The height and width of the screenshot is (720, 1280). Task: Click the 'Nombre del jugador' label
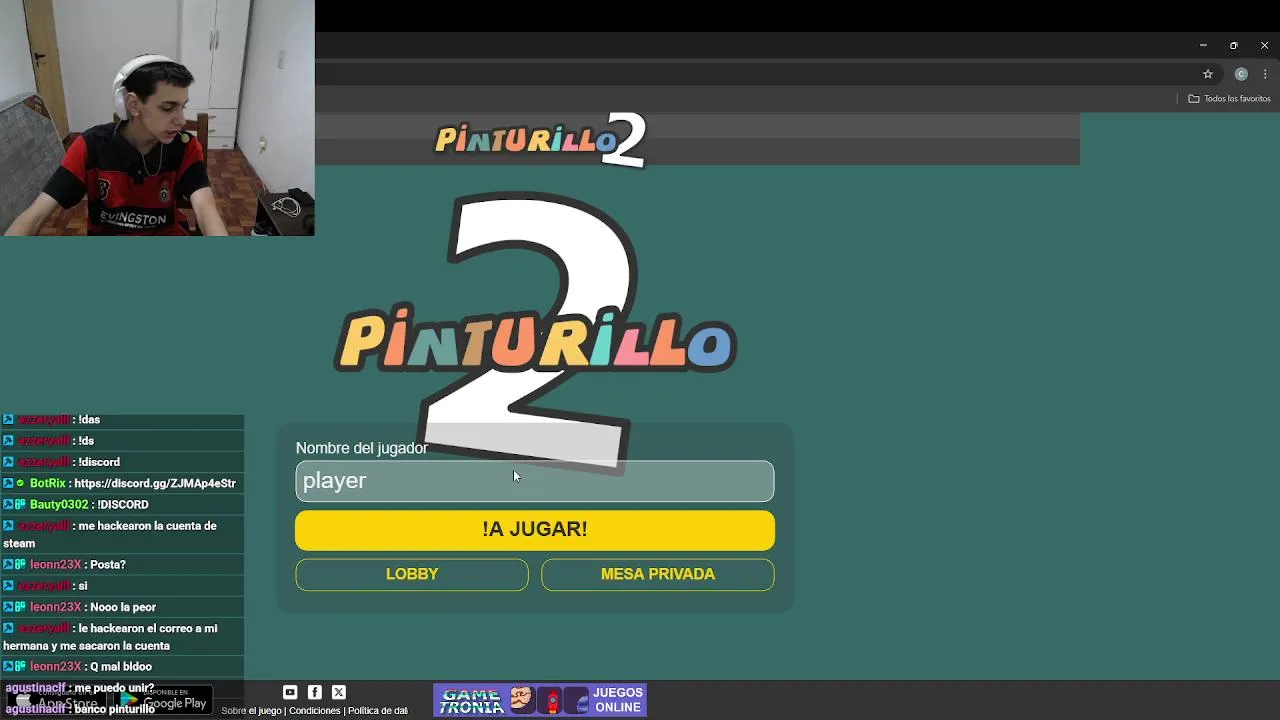point(361,448)
